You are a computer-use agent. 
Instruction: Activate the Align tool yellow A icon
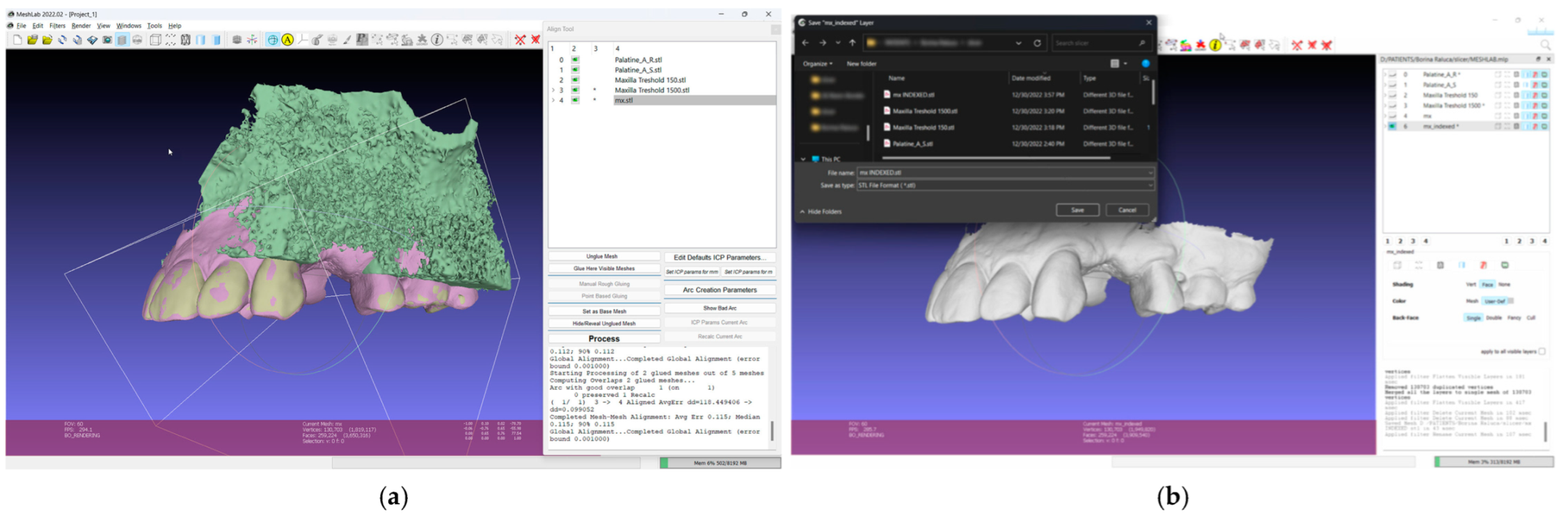[x=287, y=40]
